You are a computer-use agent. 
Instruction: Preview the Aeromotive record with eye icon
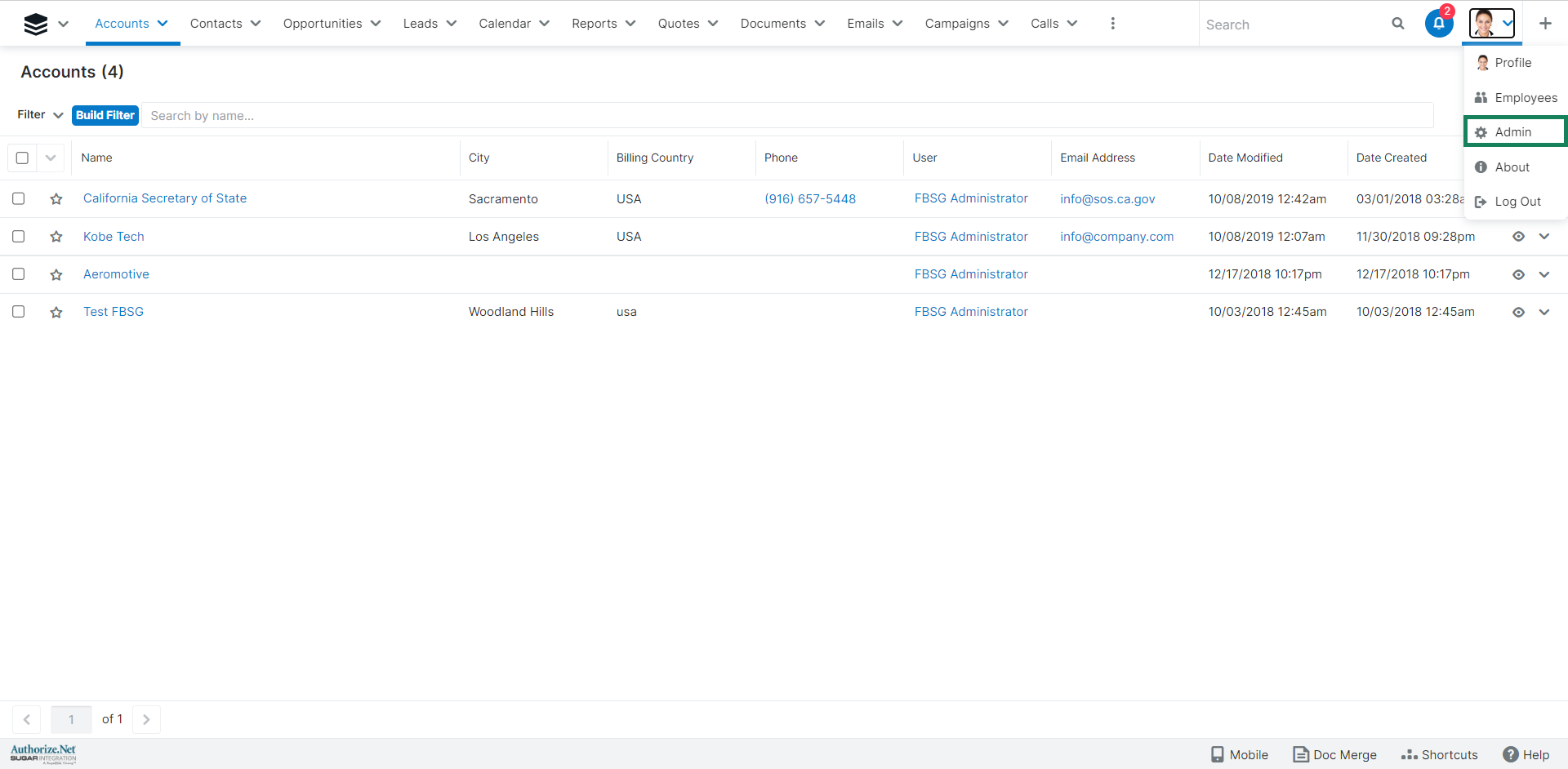1518,274
